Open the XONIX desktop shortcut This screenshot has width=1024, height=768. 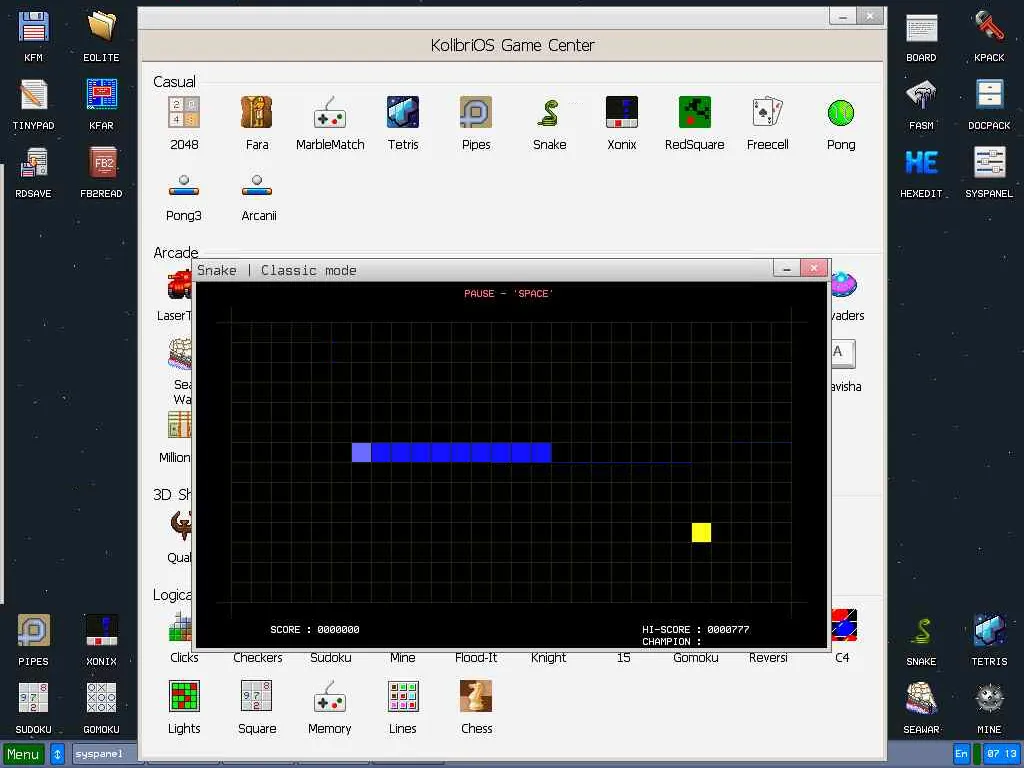point(101,631)
